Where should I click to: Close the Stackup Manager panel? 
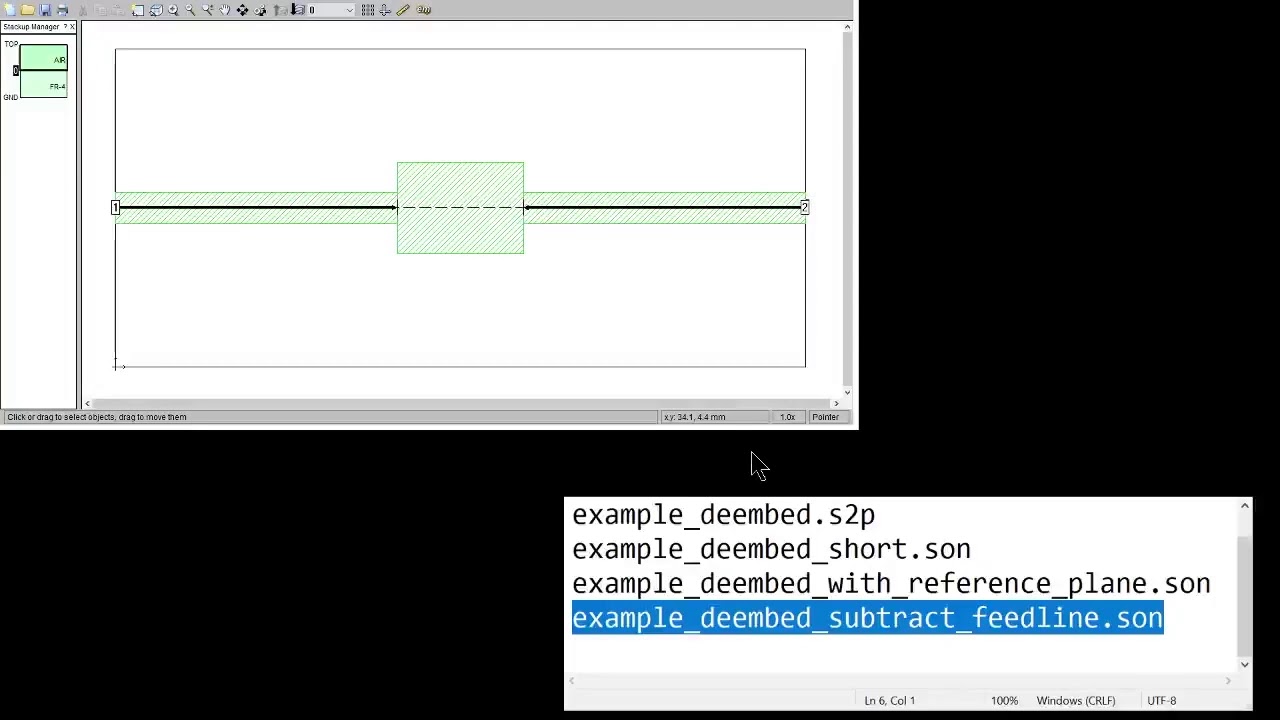[72, 27]
